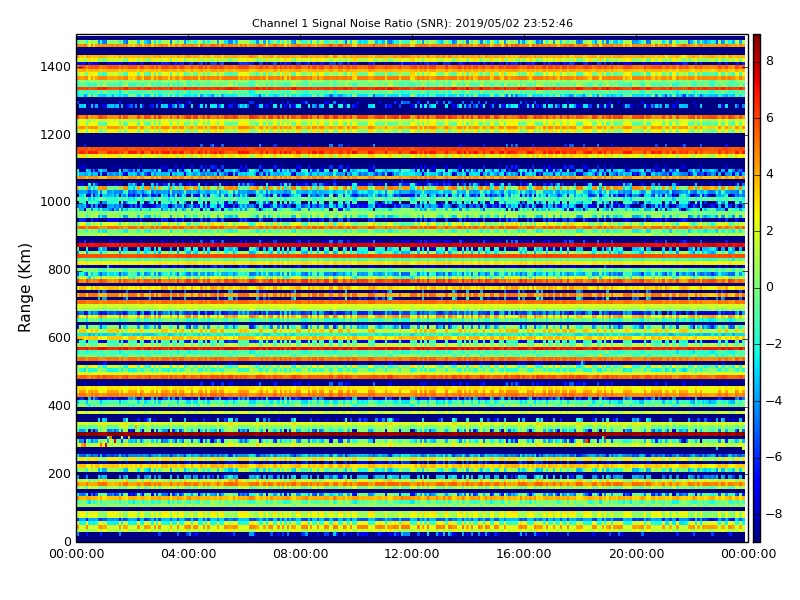Click the 600 range tick label
Screen dimensions: 800x600
pos(59,338)
